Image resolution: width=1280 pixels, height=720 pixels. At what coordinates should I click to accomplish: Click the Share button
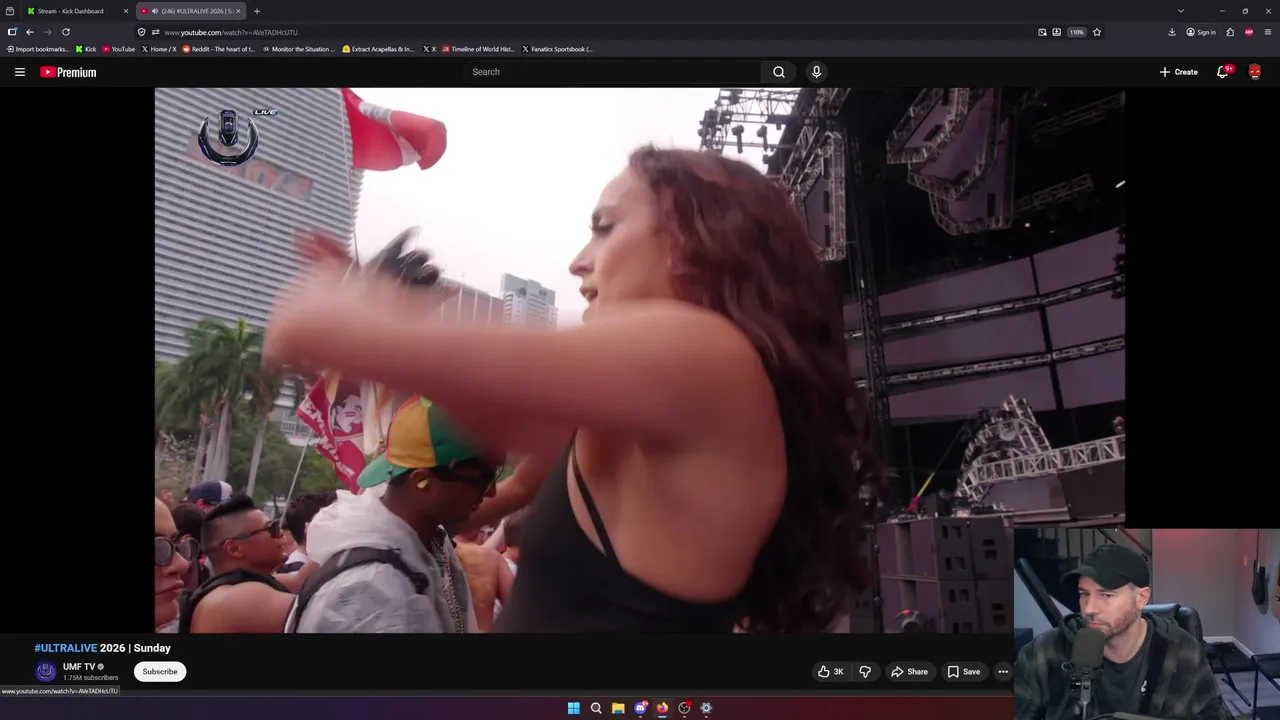(910, 672)
